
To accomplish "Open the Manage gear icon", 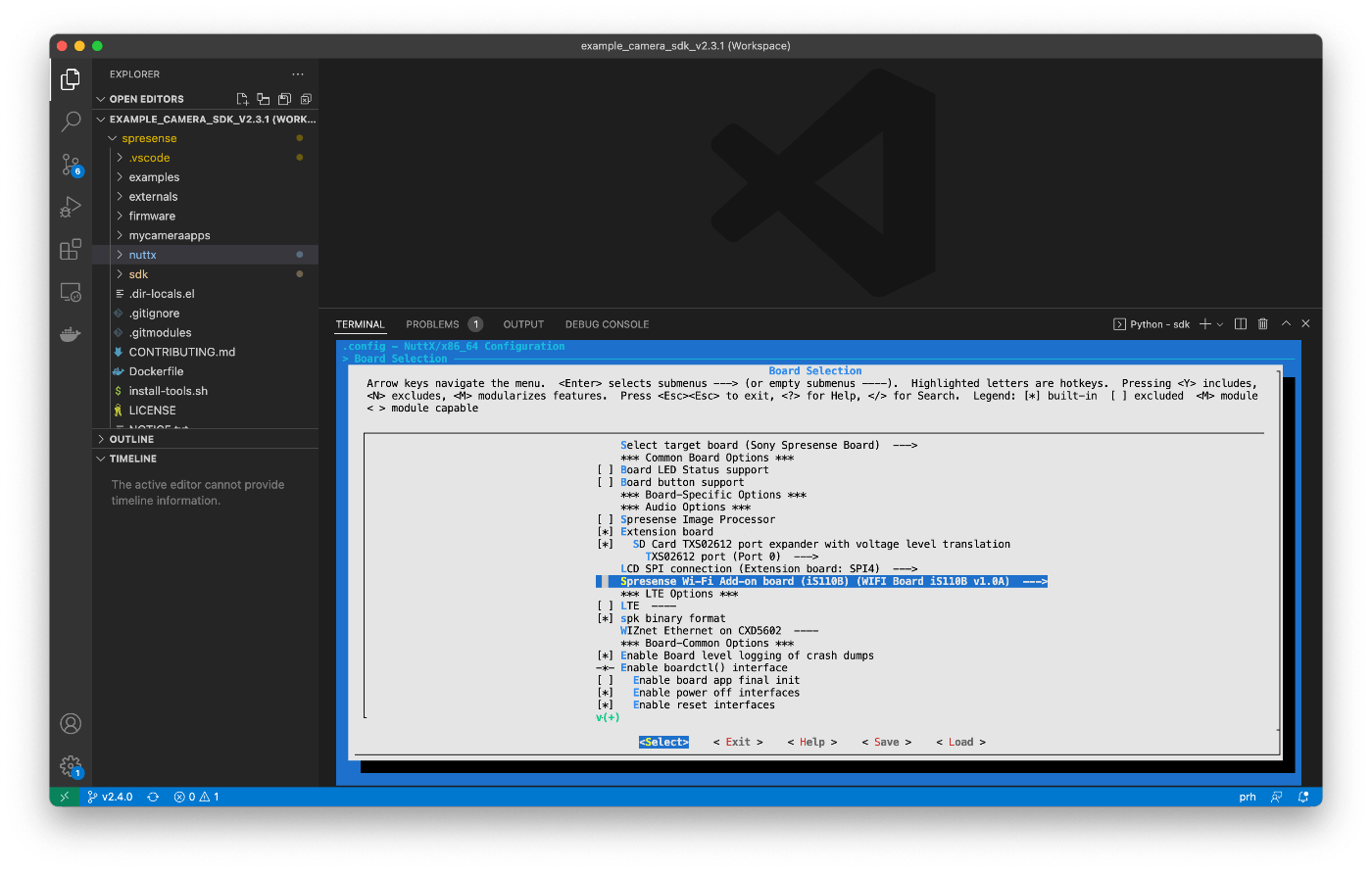I will 71,766.
